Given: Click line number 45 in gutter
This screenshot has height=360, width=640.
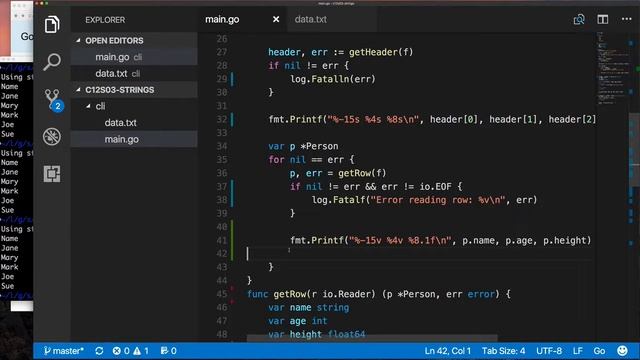Looking at the screenshot, I should (222, 294).
